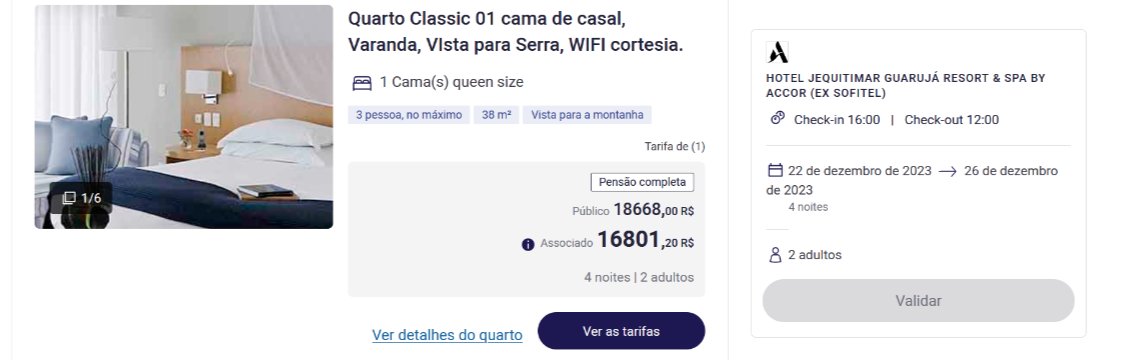Click the person icon next to 2 adultos
The image size is (1131, 360).
pos(775,255)
